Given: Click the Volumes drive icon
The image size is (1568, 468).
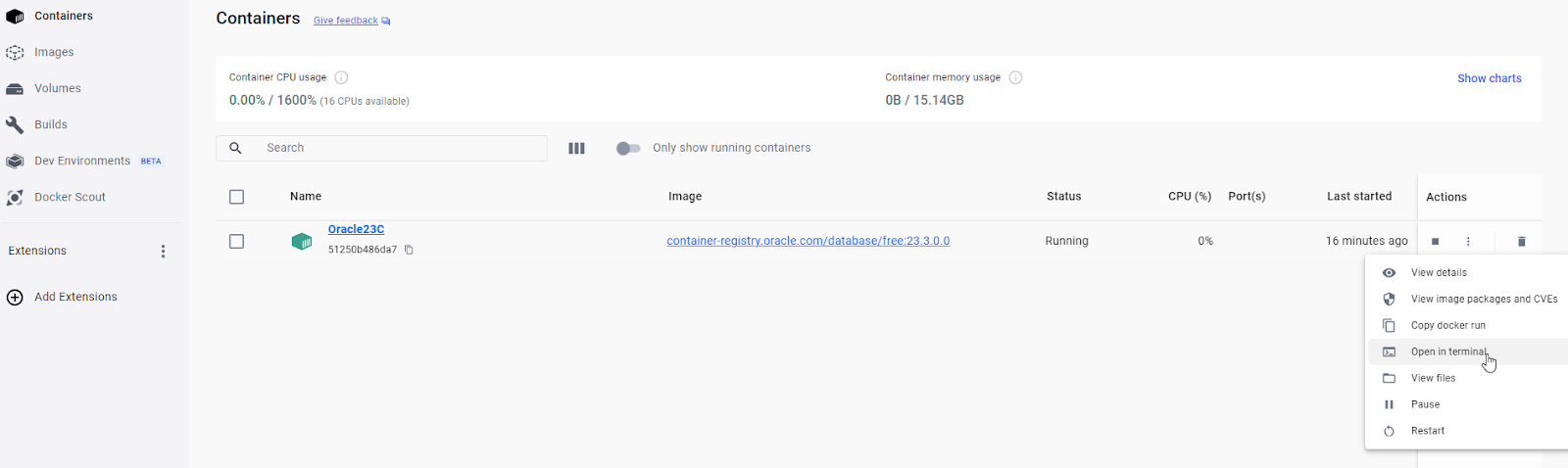Looking at the screenshot, I should click(15, 89).
